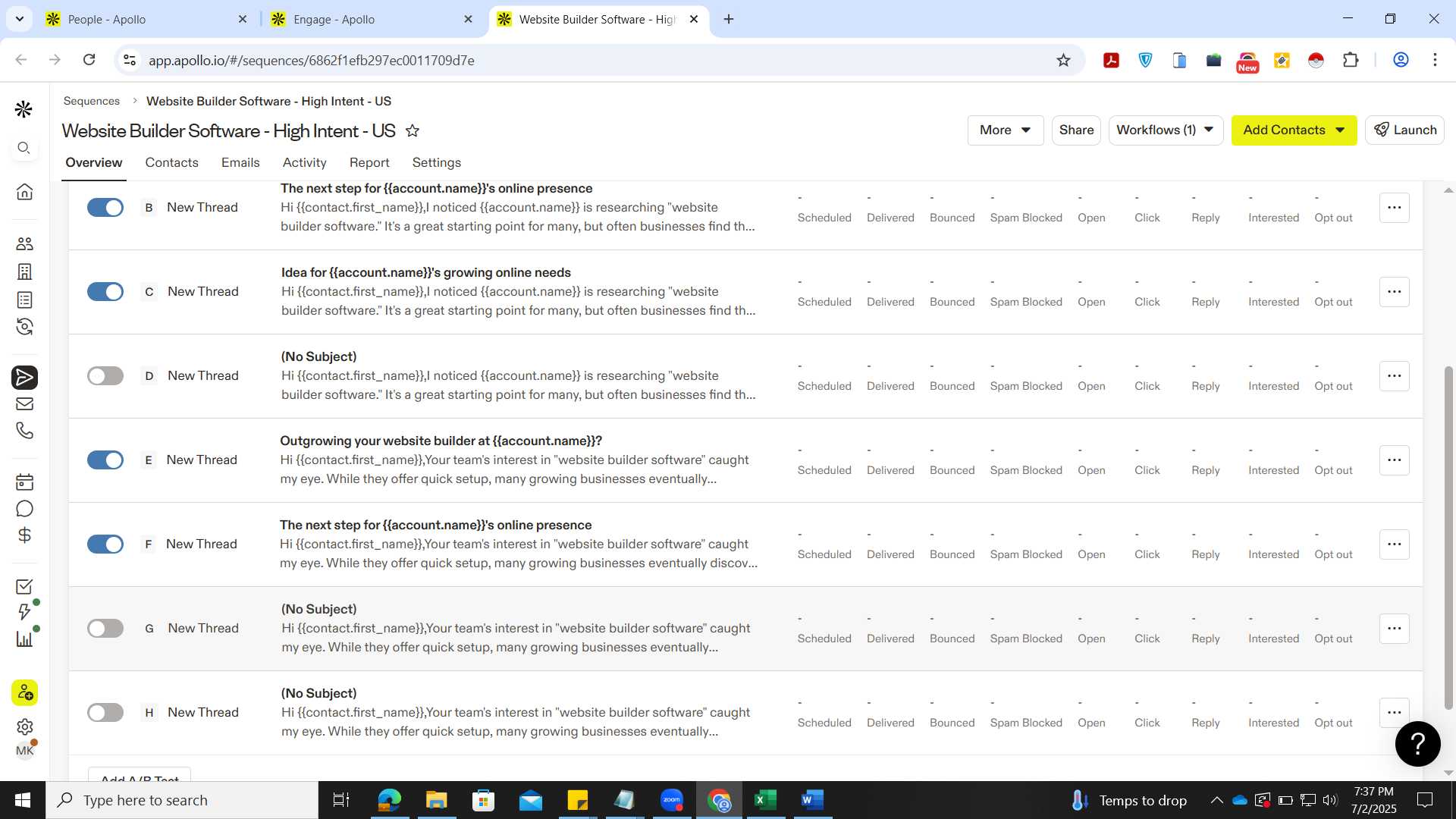Viewport: 1456px width, 819px height.
Task: Open Analytics bar chart icon in sidebar
Action: (24, 639)
